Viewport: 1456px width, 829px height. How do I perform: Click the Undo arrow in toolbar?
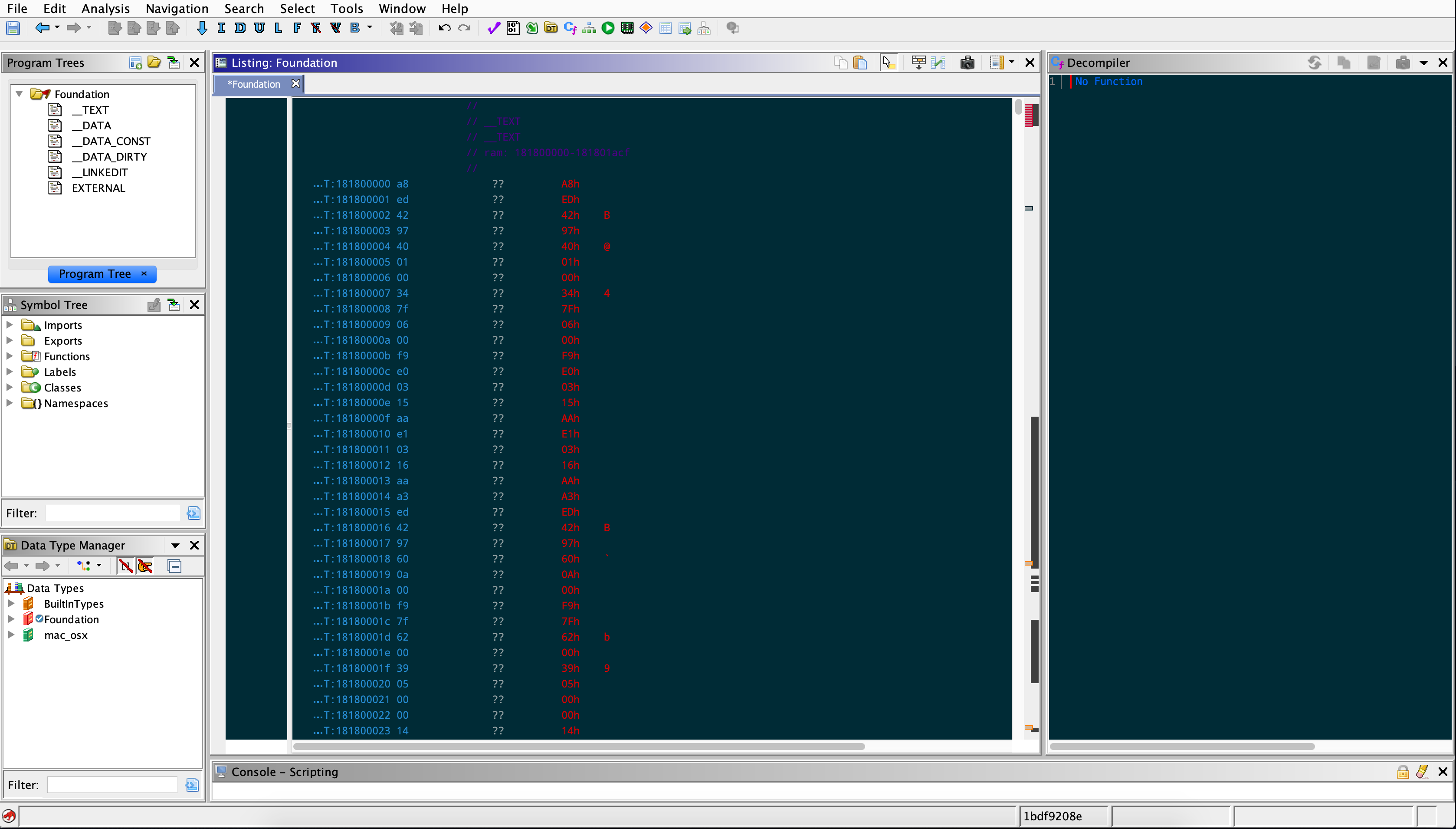[444, 28]
